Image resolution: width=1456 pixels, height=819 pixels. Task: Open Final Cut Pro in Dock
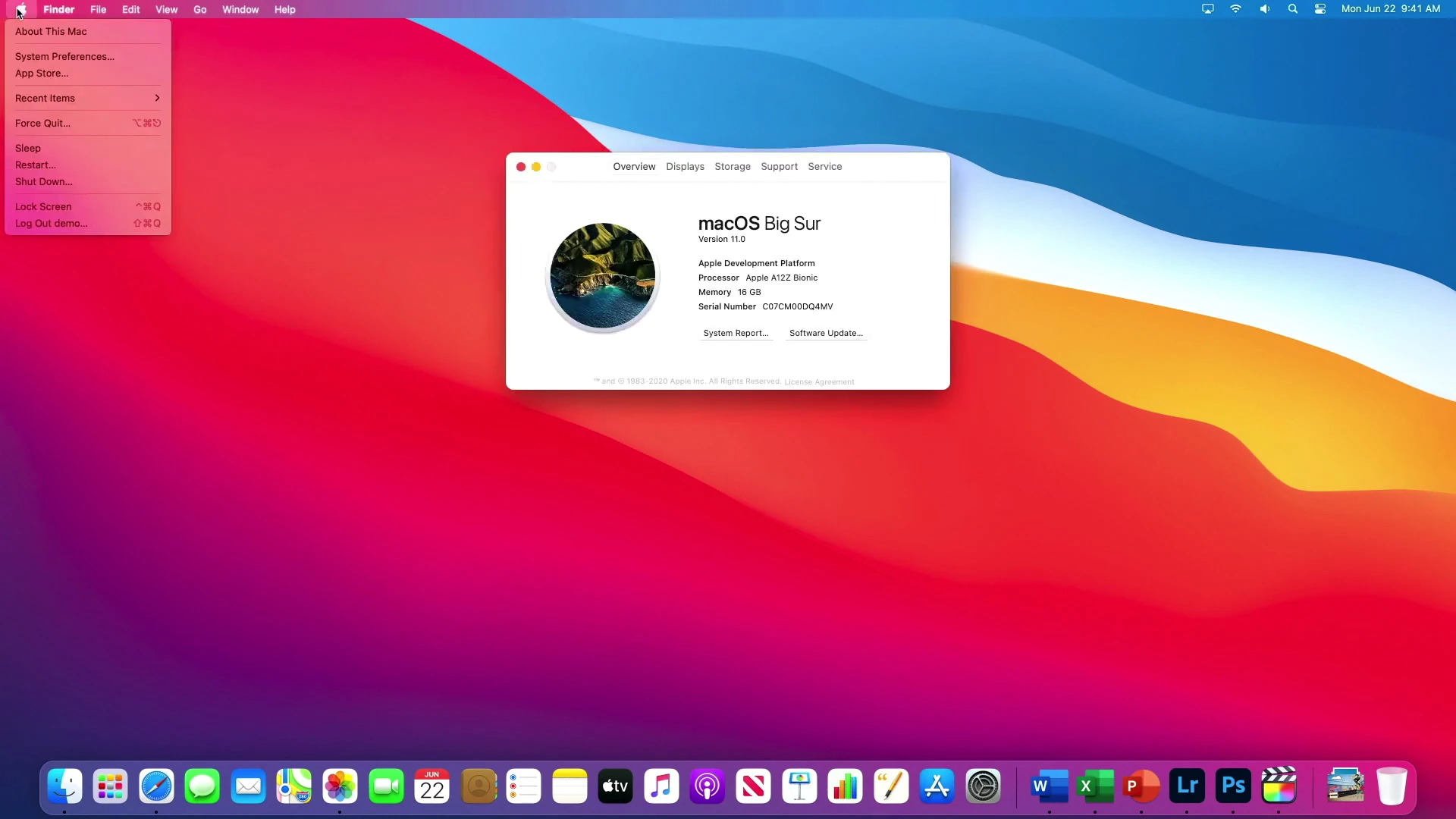pos(1279,786)
